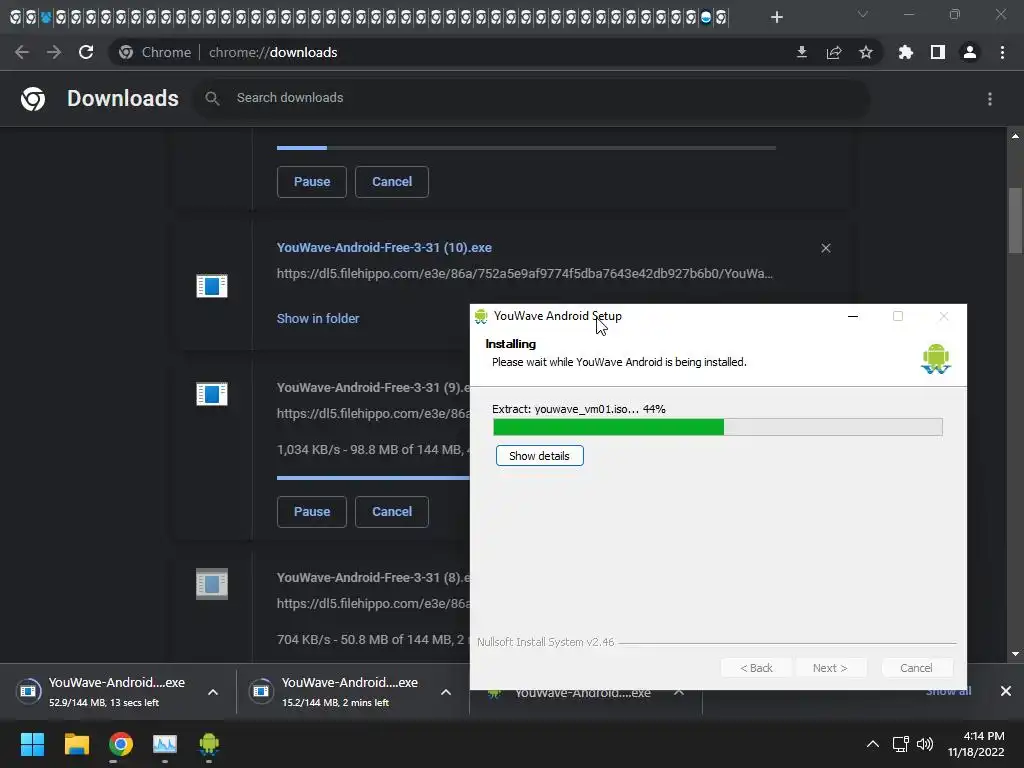Expand options for the 52.9/144 MB download
This screenshot has height=768, width=1024.
pos(213,692)
